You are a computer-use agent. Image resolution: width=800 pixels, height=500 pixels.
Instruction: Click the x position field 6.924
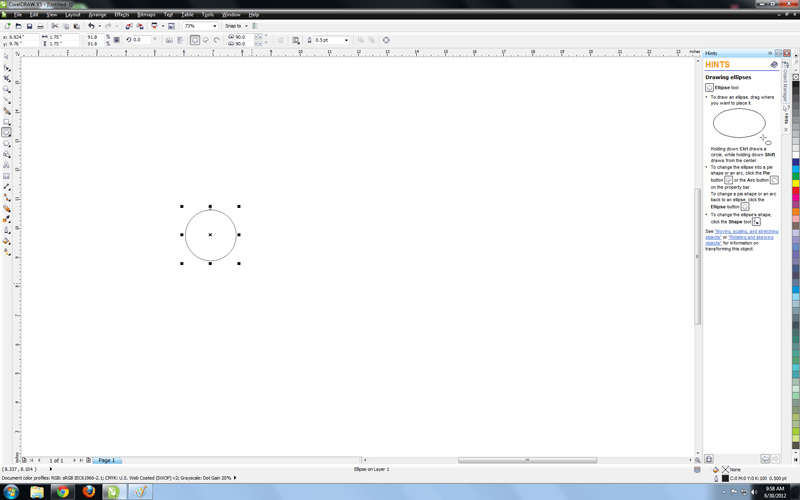(23, 37)
